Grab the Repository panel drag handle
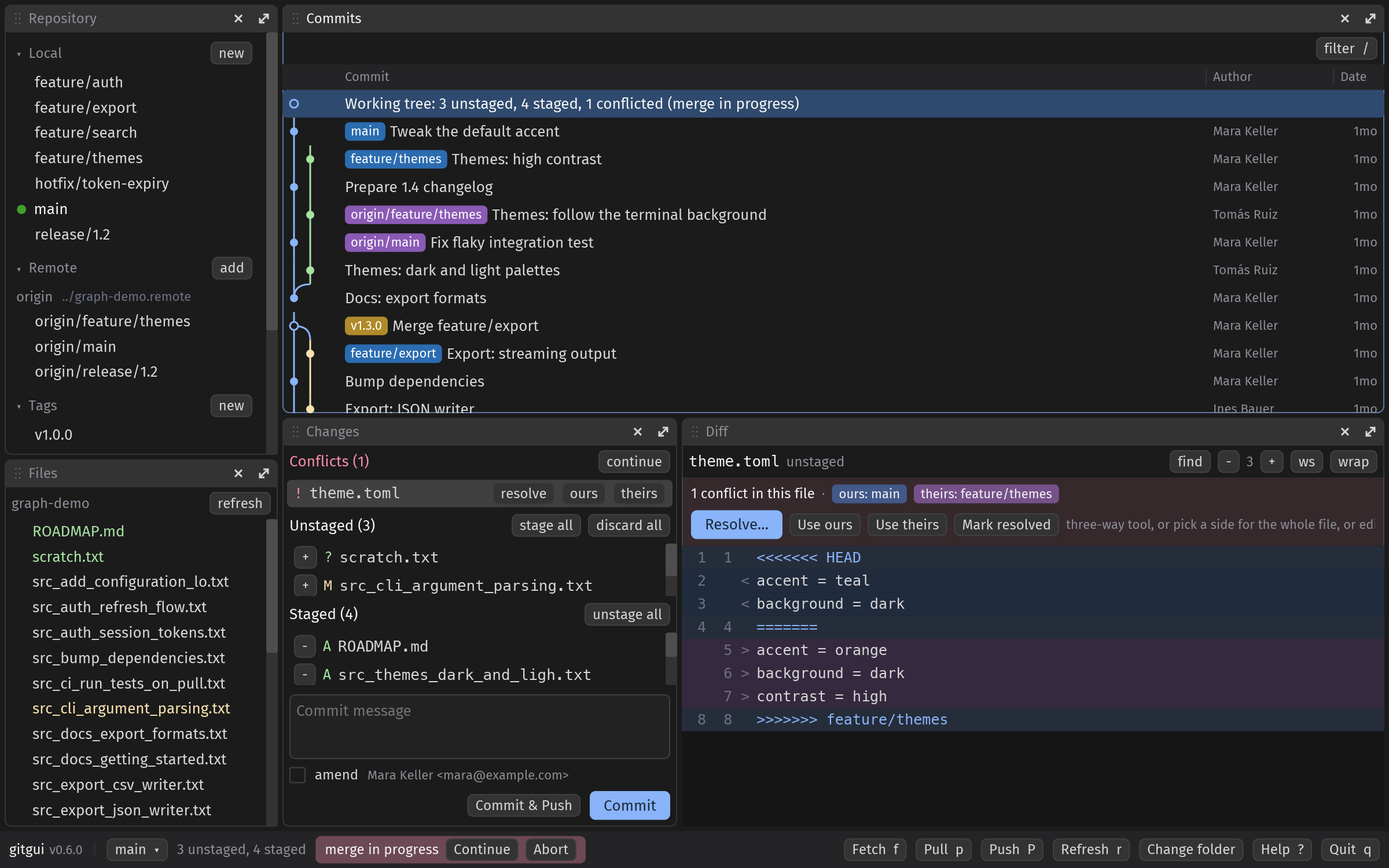 (x=18, y=19)
